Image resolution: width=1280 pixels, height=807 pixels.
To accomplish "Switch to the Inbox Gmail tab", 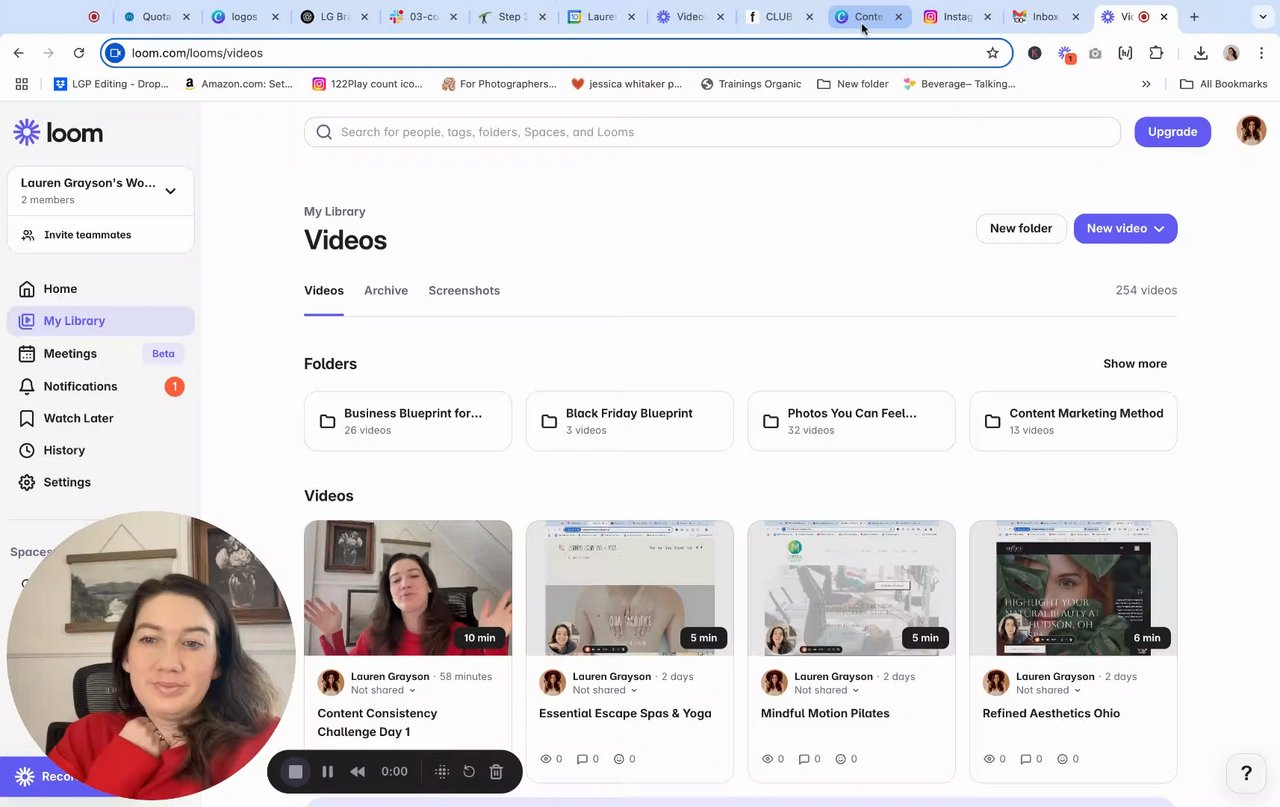I will point(1047,17).
